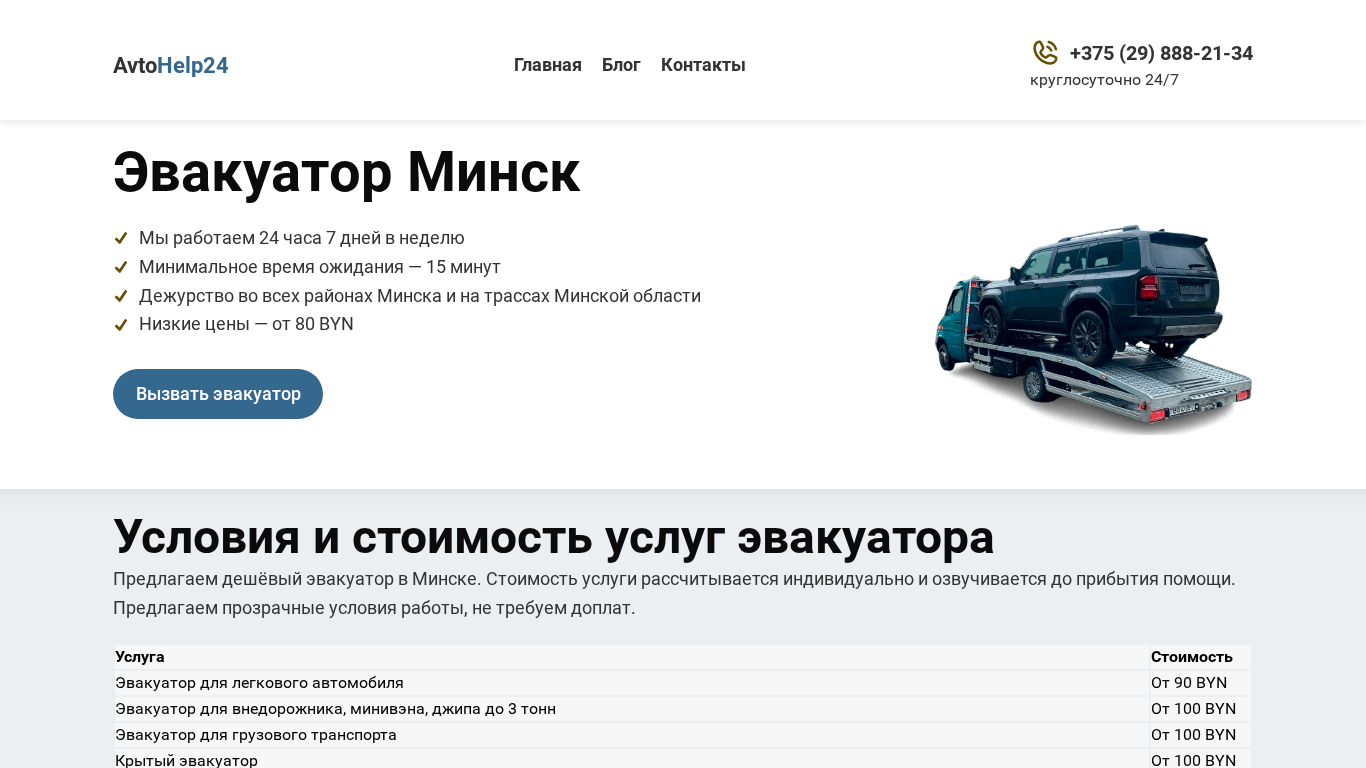Select text Минимальное время ожидания — 15 минут
Image resolution: width=1366 pixels, height=768 pixels.
pos(320,267)
